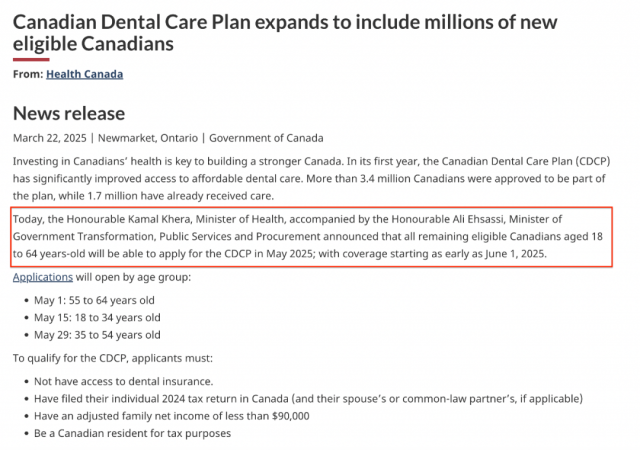The image size is (640, 450).
Task: Click the red highlighted paragraph about Kamal Khera
Action: [311, 237]
